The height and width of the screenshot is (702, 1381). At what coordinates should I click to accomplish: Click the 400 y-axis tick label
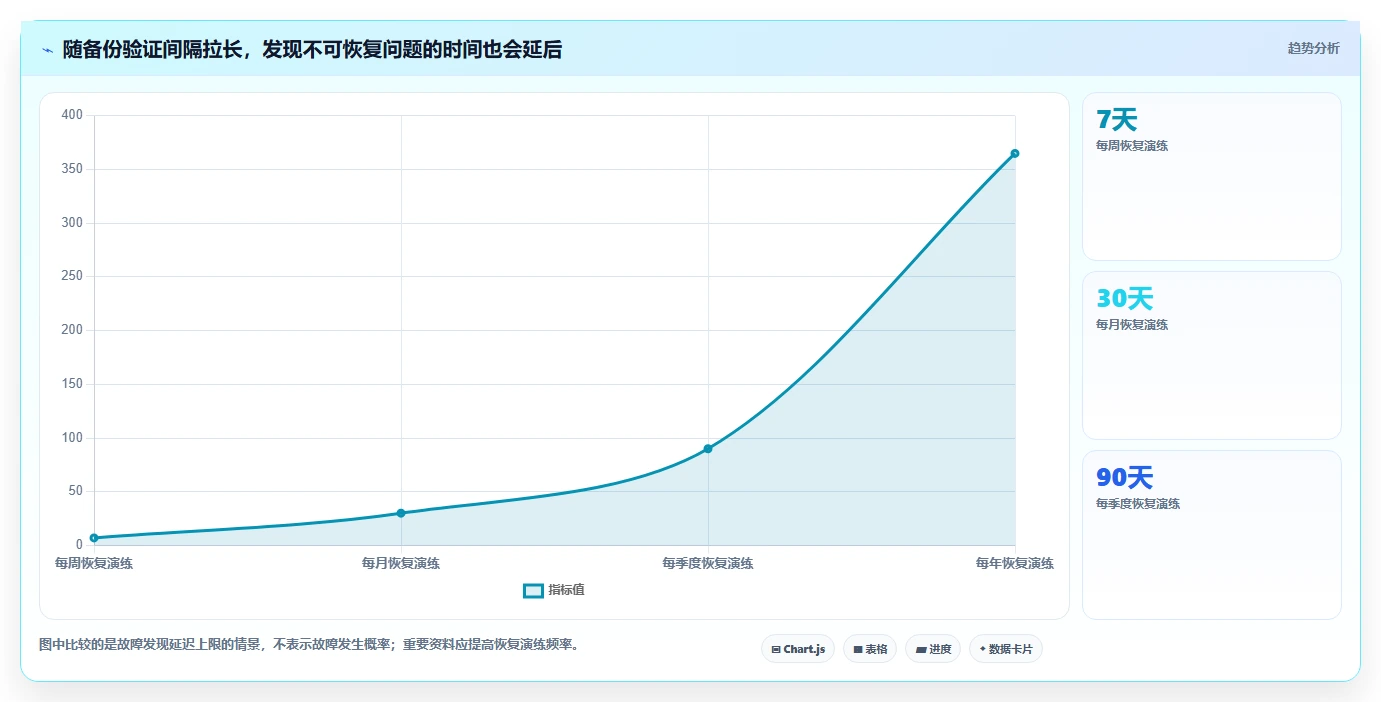tap(72, 115)
